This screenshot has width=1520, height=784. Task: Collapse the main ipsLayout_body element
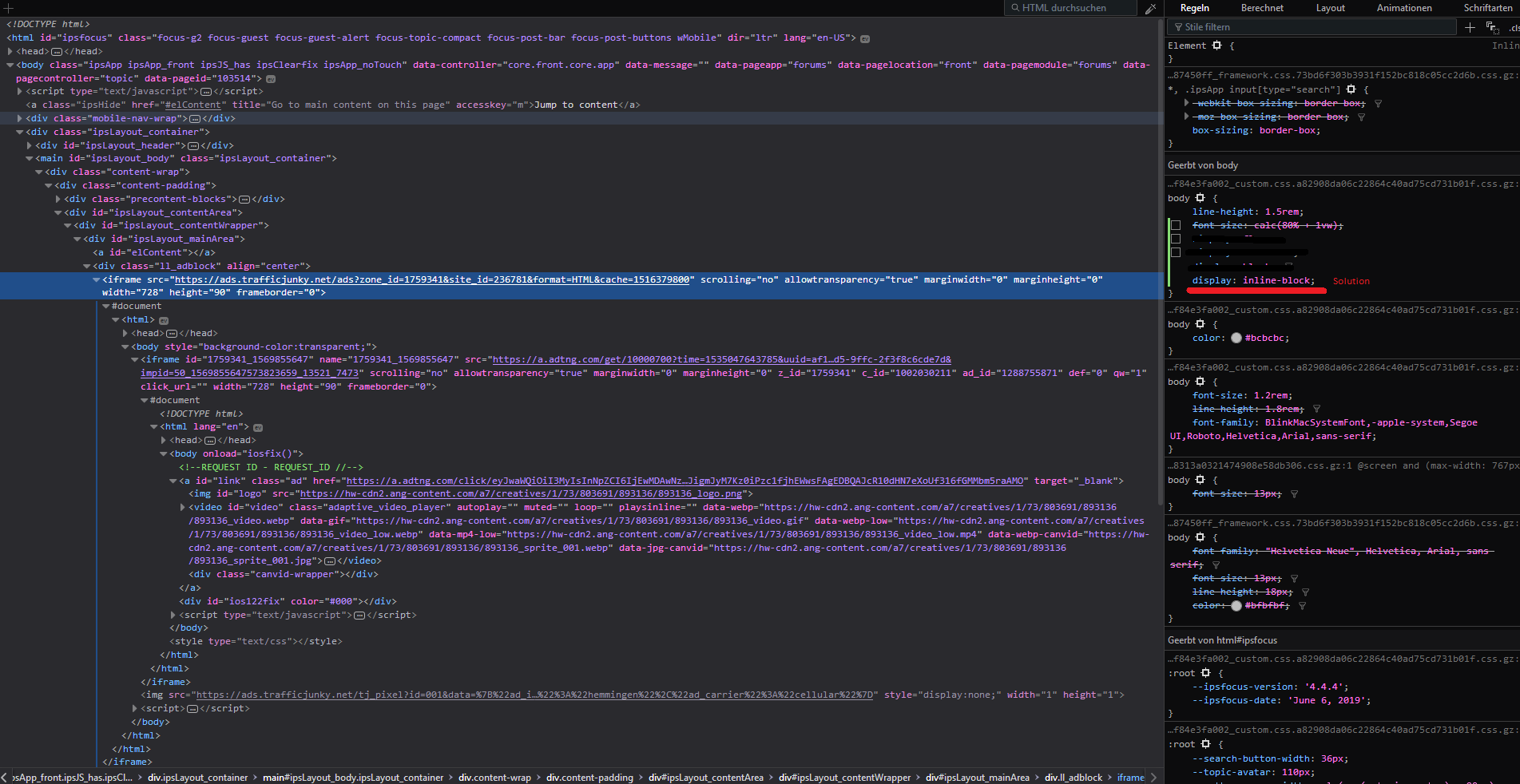(x=30, y=159)
